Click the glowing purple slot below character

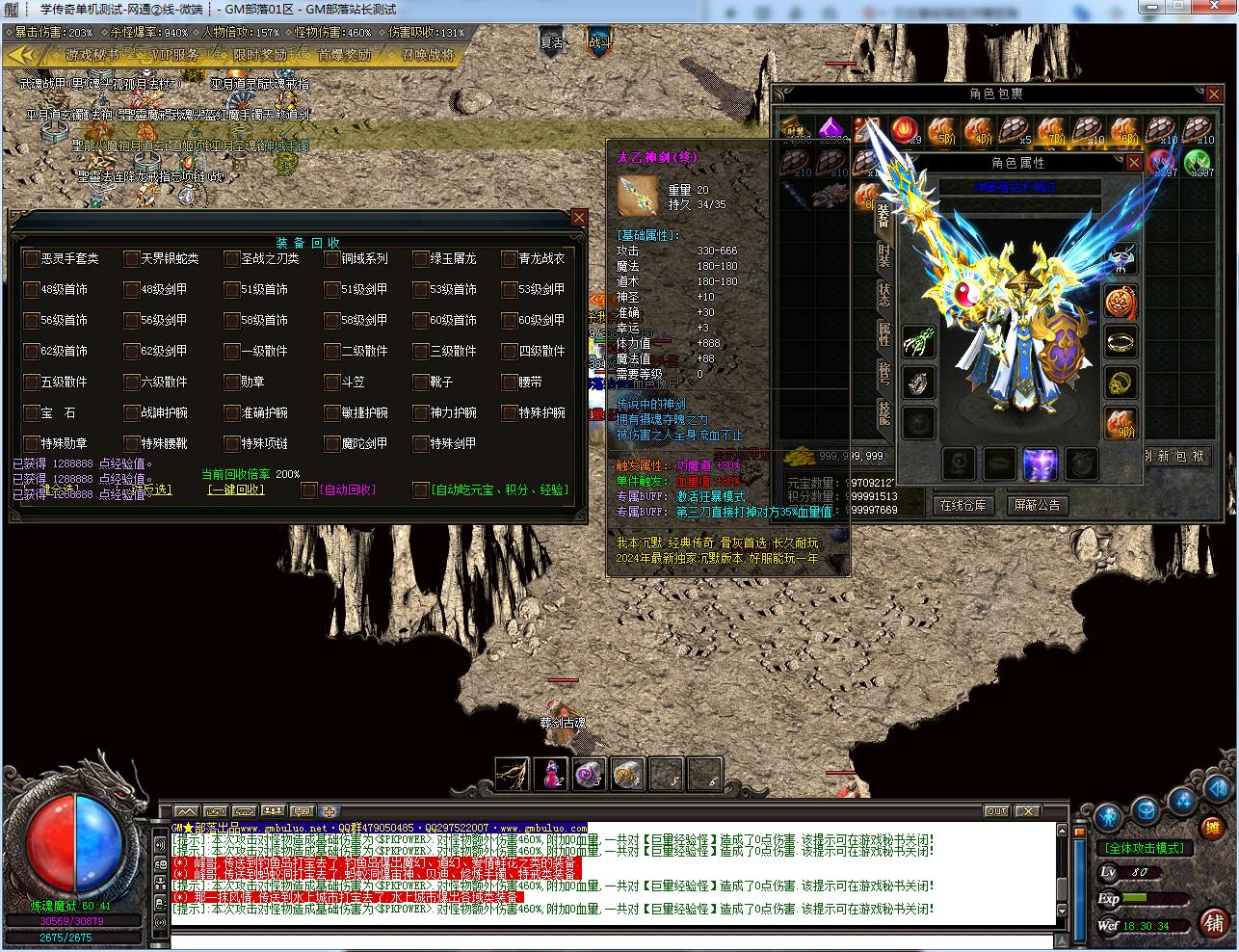(1041, 463)
